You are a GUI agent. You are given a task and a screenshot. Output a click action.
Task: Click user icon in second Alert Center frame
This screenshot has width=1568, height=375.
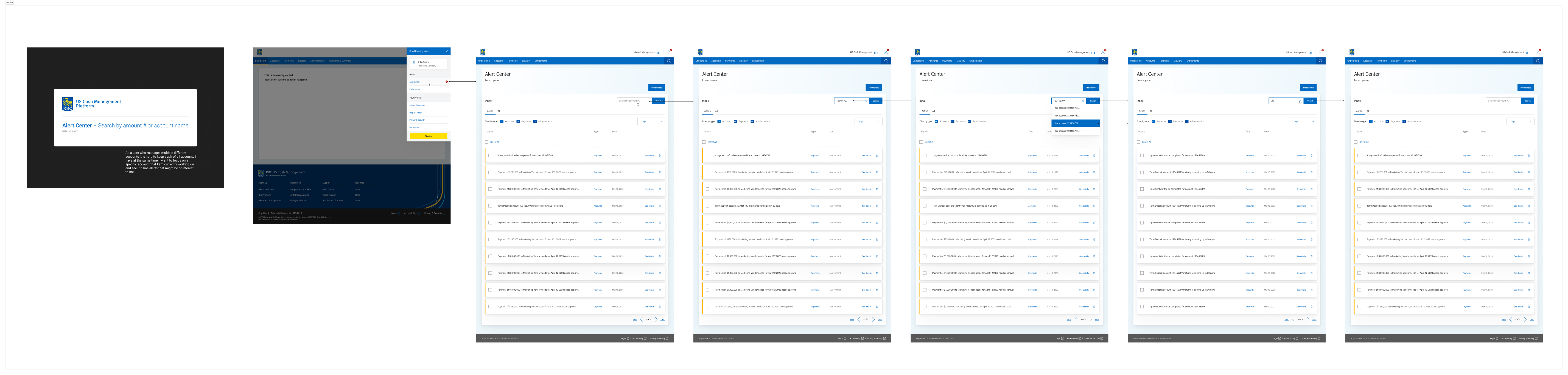click(886, 52)
